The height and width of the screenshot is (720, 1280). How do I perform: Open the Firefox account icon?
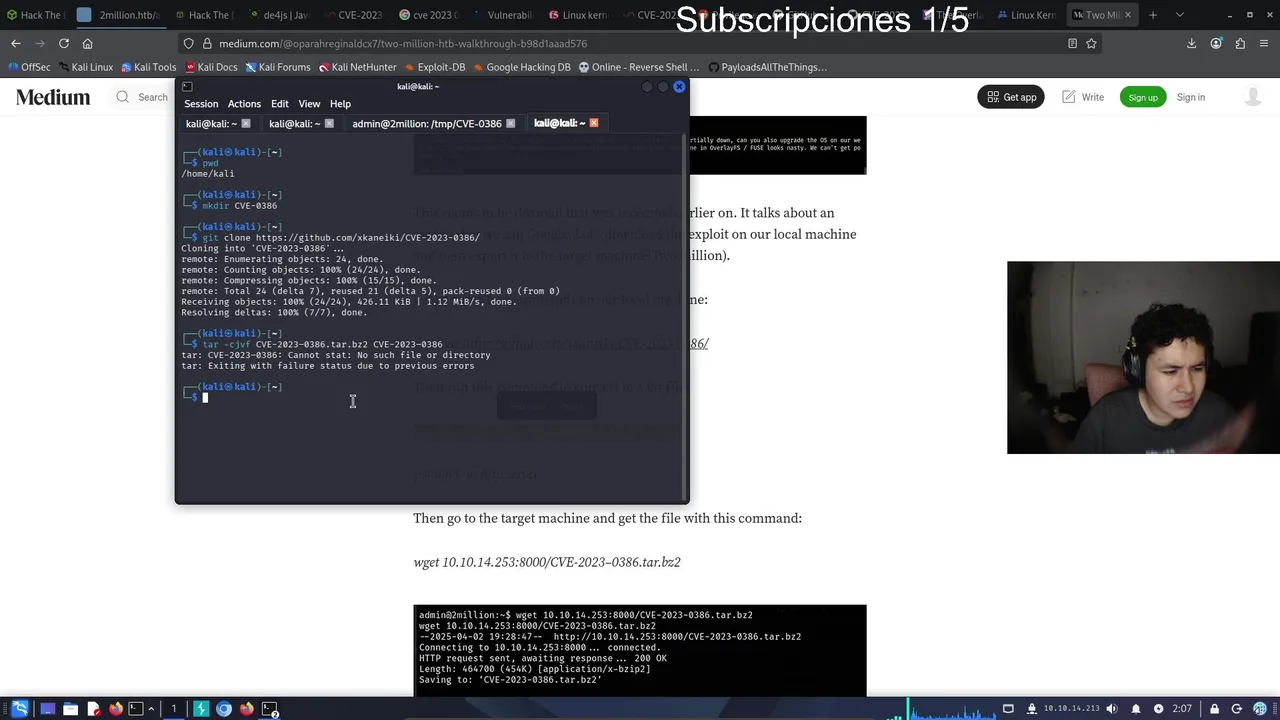[x=1216, y=43]
